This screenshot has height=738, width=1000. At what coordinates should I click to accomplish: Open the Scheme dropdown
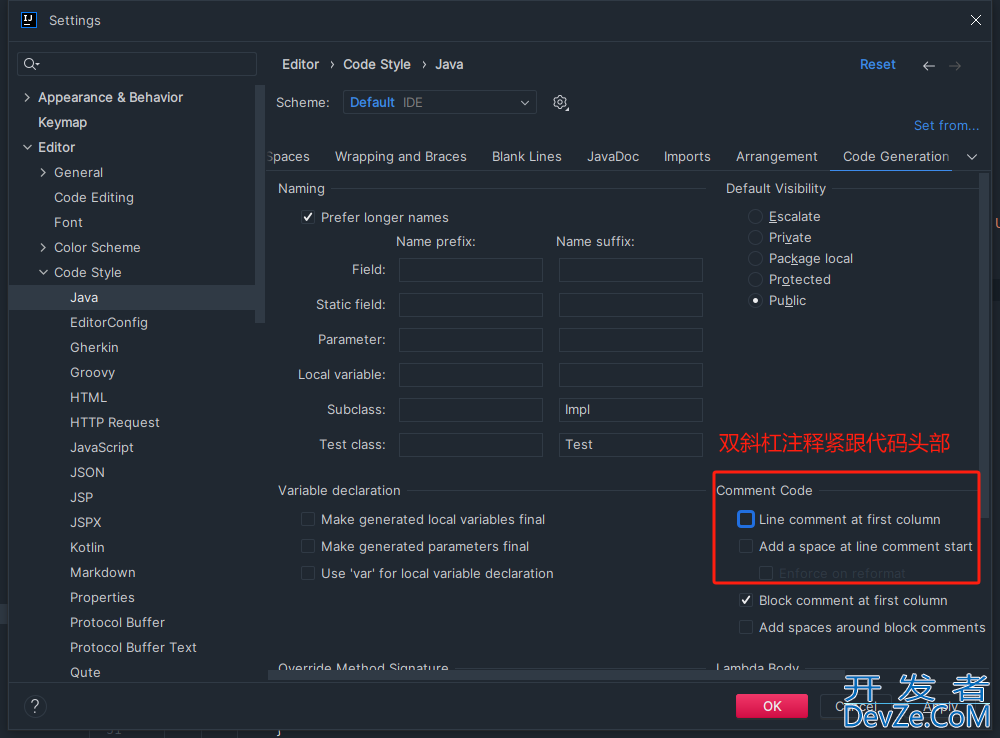(x=439, y=102)
